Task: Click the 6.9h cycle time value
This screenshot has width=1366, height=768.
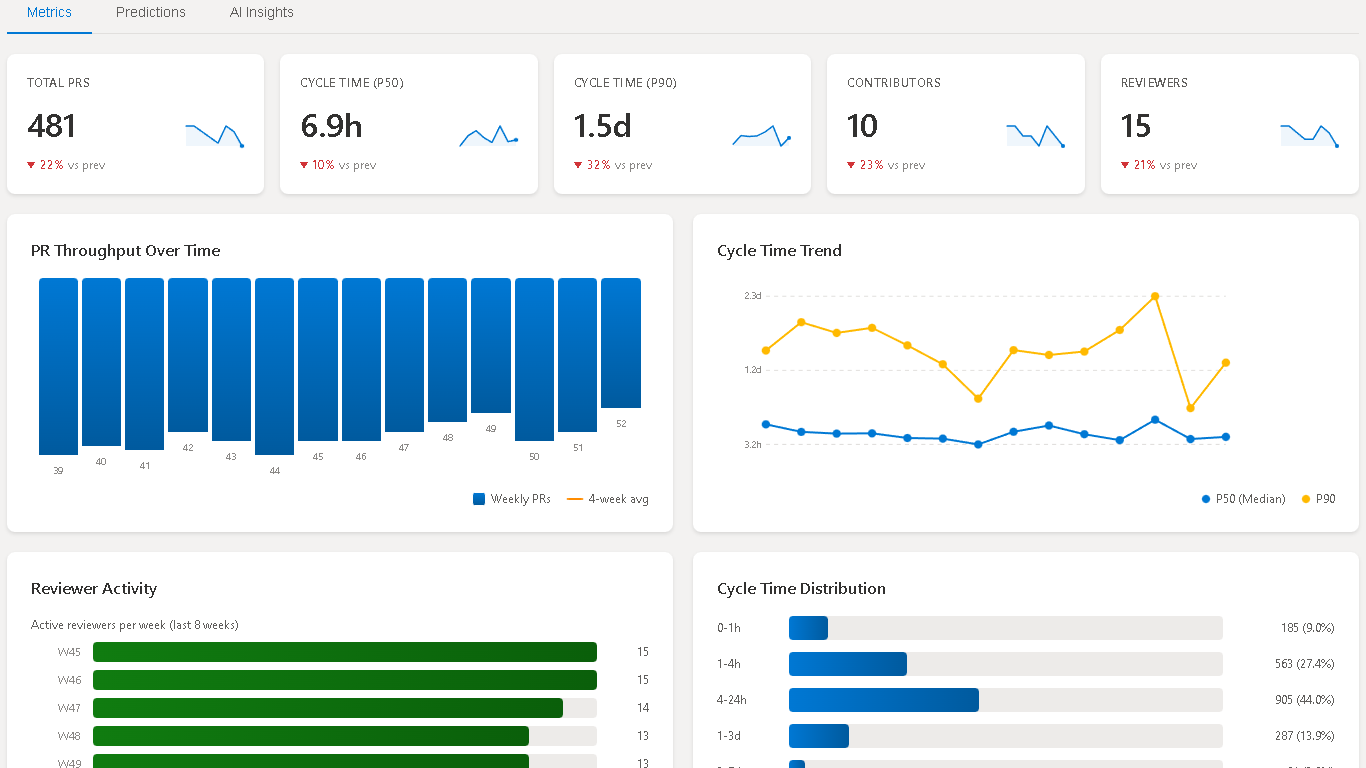Action: pos(331,126)
